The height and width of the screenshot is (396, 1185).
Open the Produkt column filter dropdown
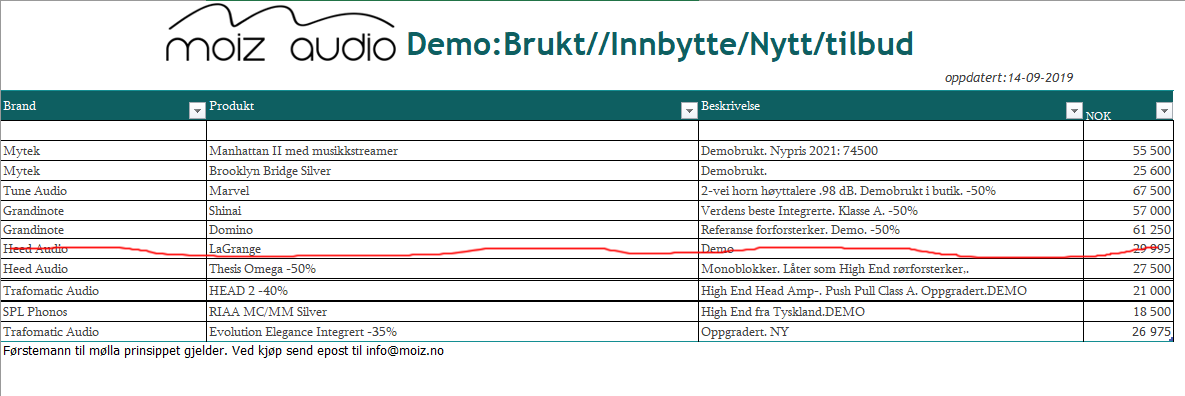688,111
